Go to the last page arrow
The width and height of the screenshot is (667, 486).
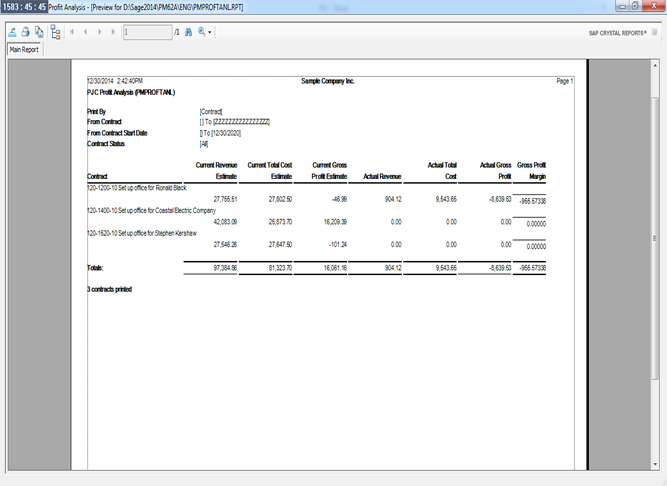[x=112, y=32]
